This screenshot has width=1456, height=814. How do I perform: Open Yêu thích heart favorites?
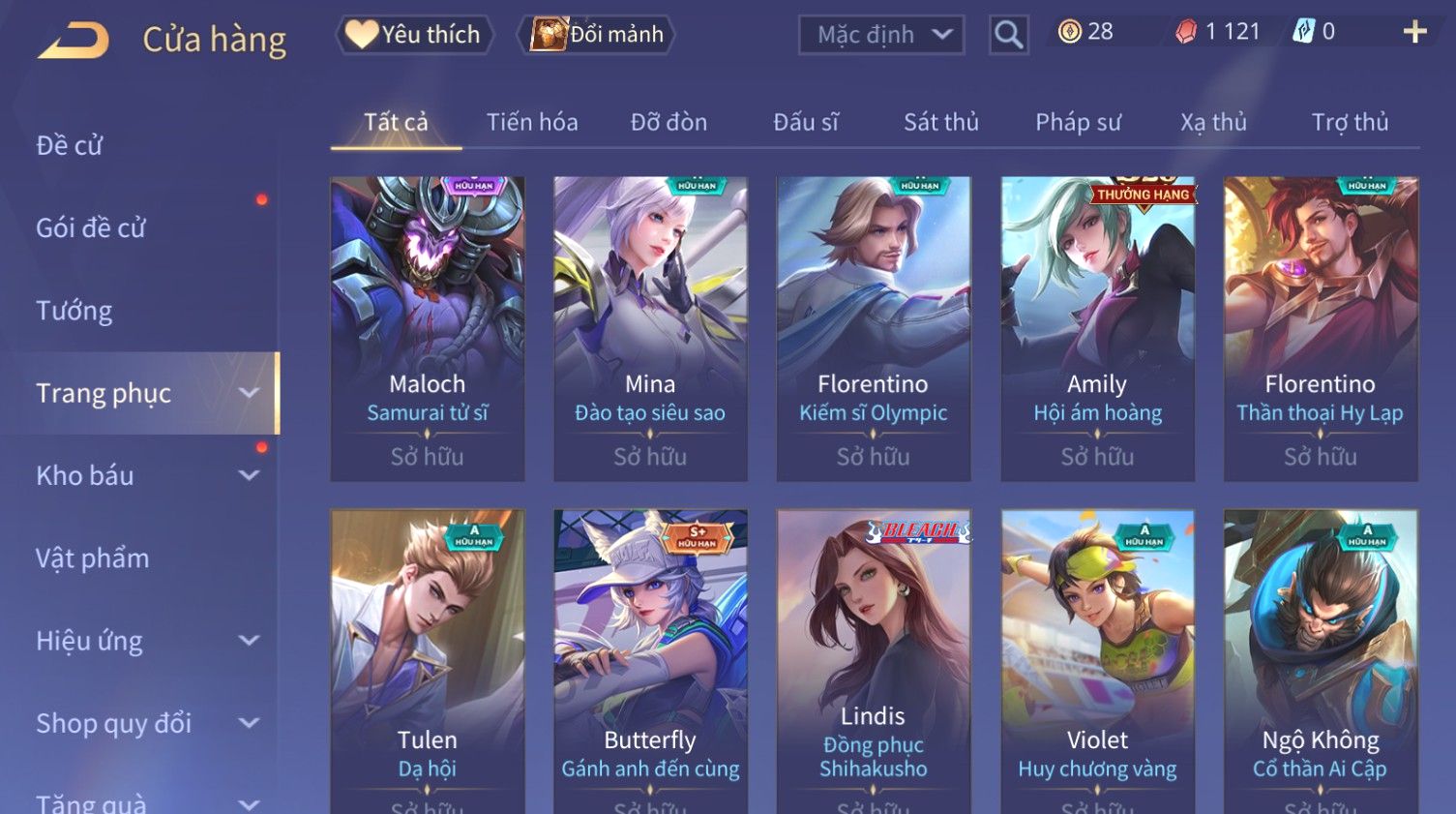(414, 35)
